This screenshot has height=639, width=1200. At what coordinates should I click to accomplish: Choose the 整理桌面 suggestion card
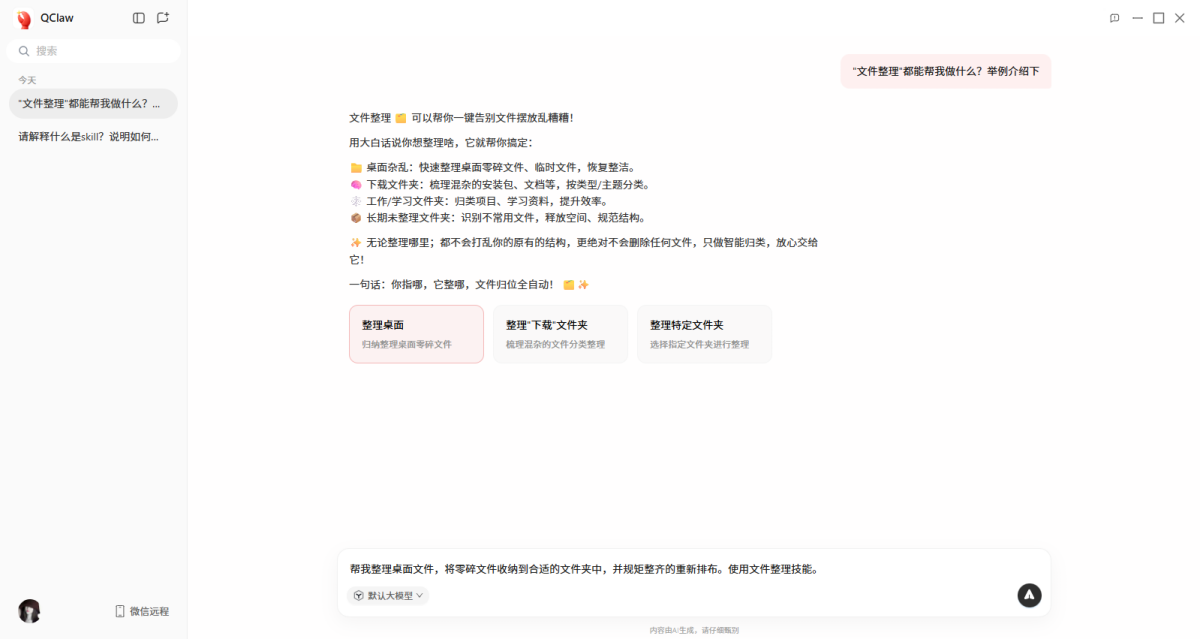(416, 334)
